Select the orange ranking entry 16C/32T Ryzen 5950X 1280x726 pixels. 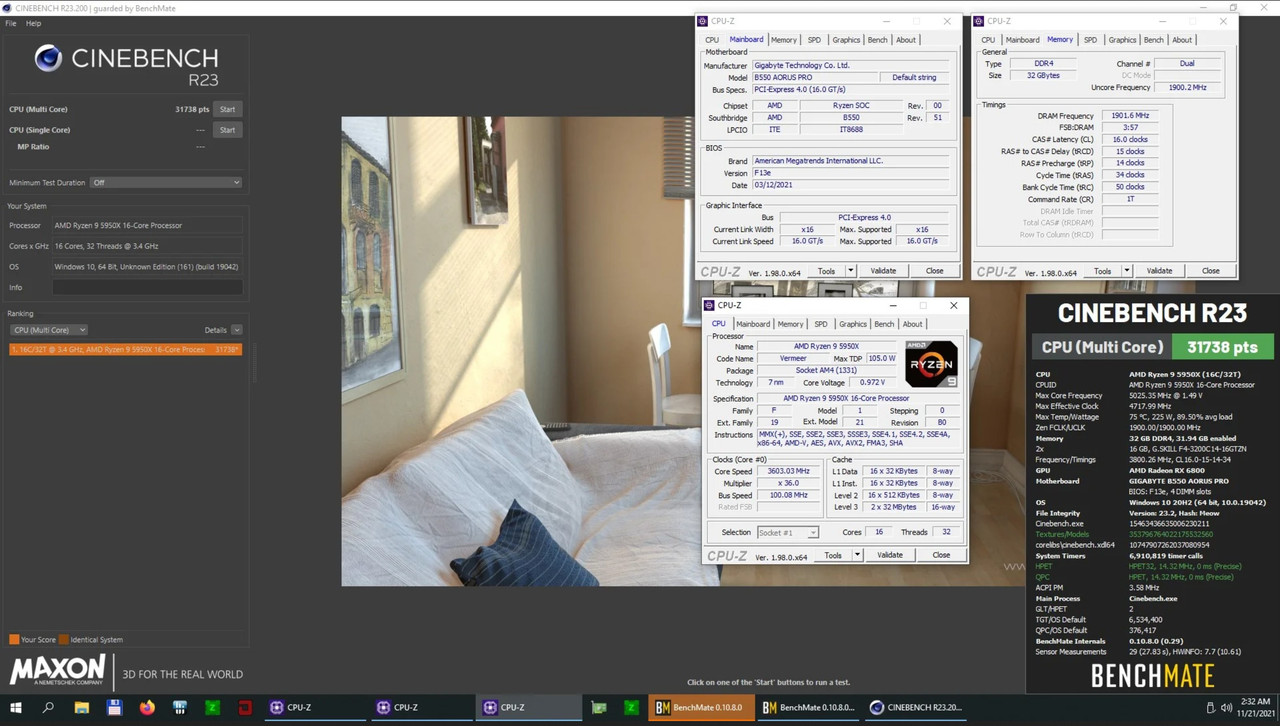pyautogui.click(x=125, y=350)
